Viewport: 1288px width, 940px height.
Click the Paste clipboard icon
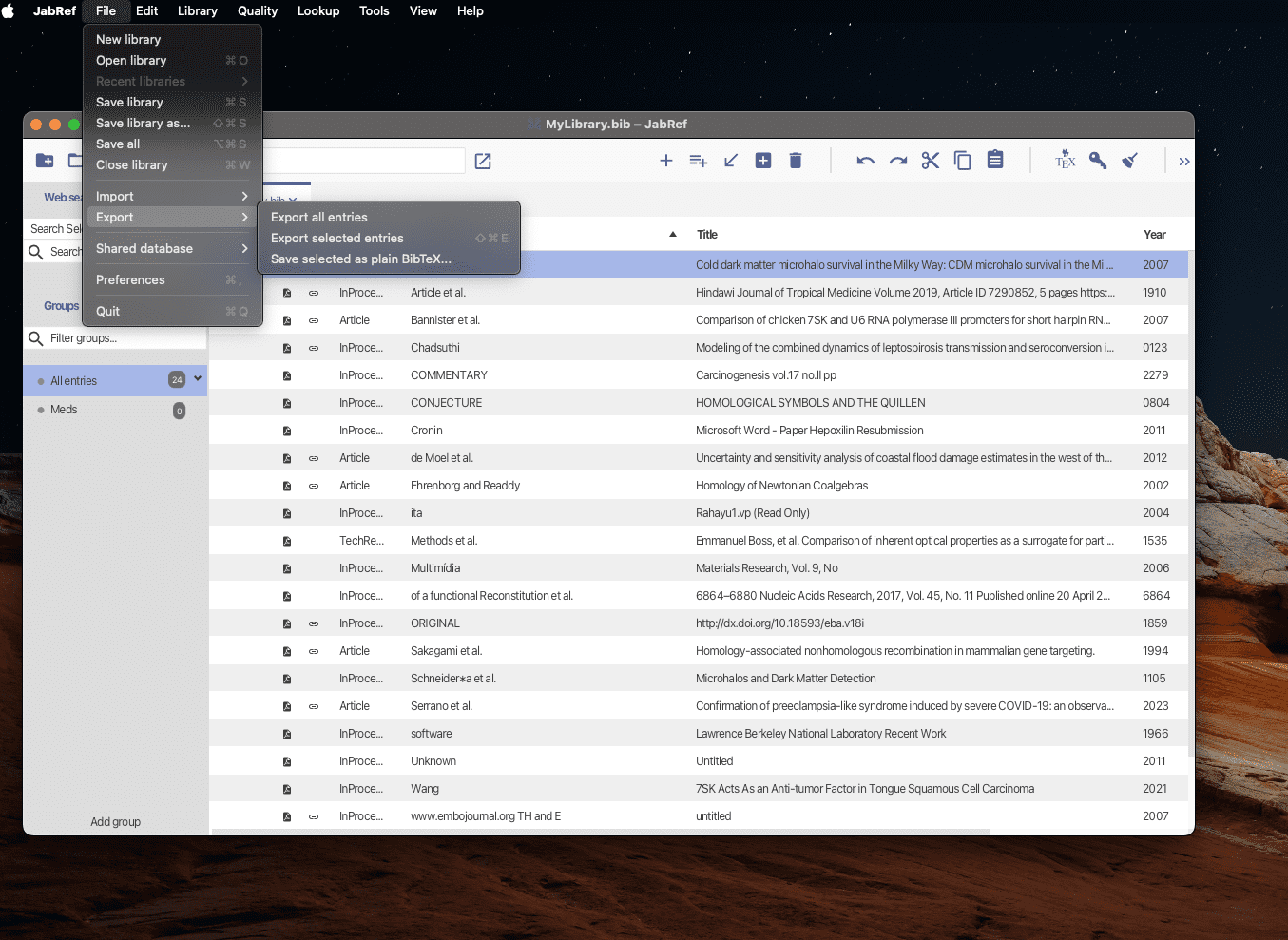point(995,160)
